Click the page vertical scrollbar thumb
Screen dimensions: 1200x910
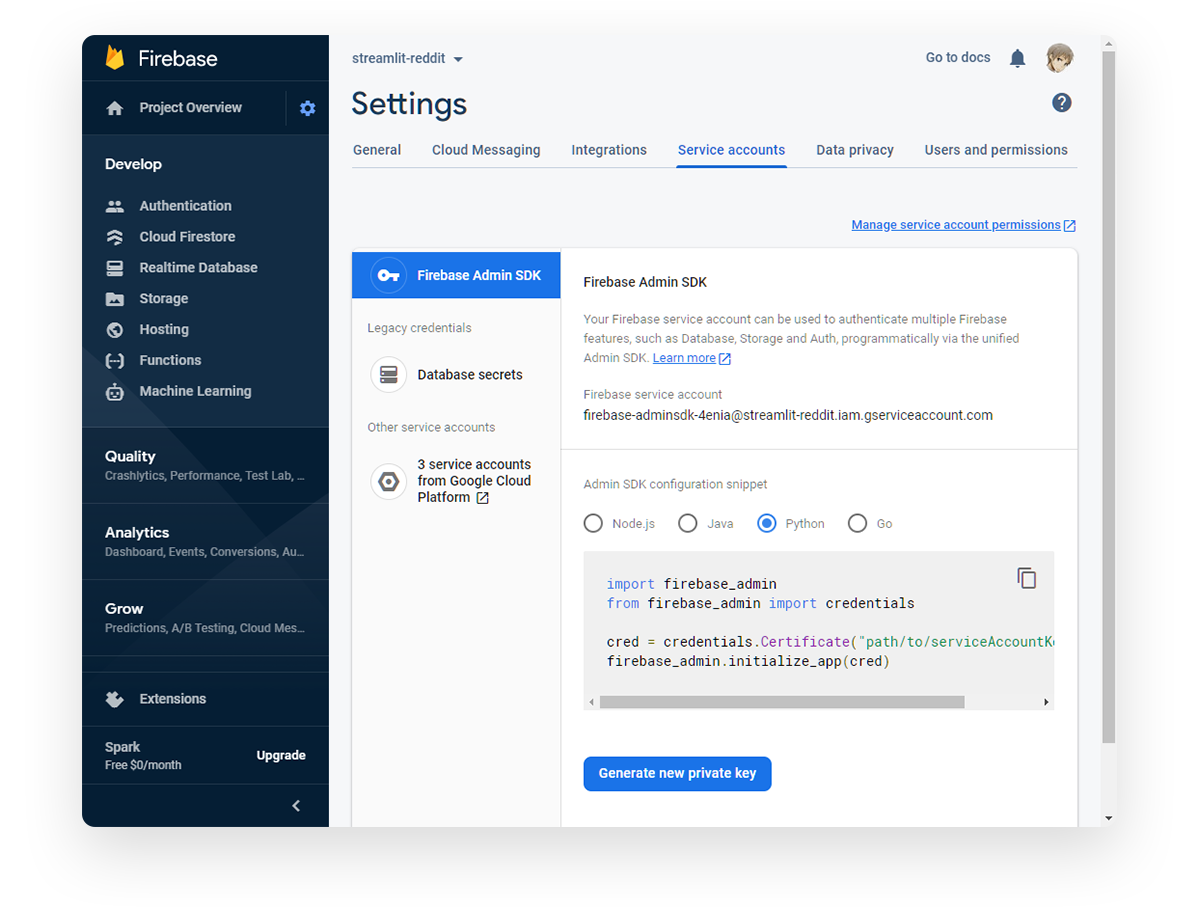1108,398
